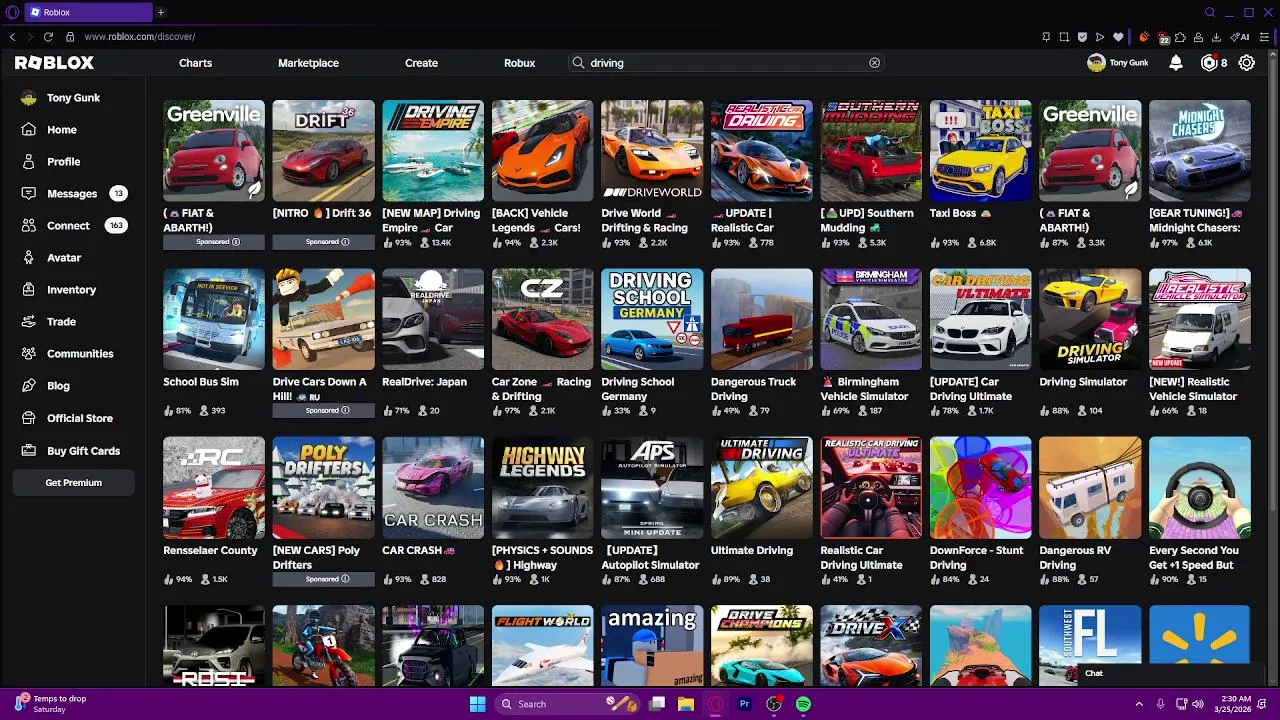Click the browser address bar URL
This screenshot has height=720, width=1280.
click(x=139, y=37)
